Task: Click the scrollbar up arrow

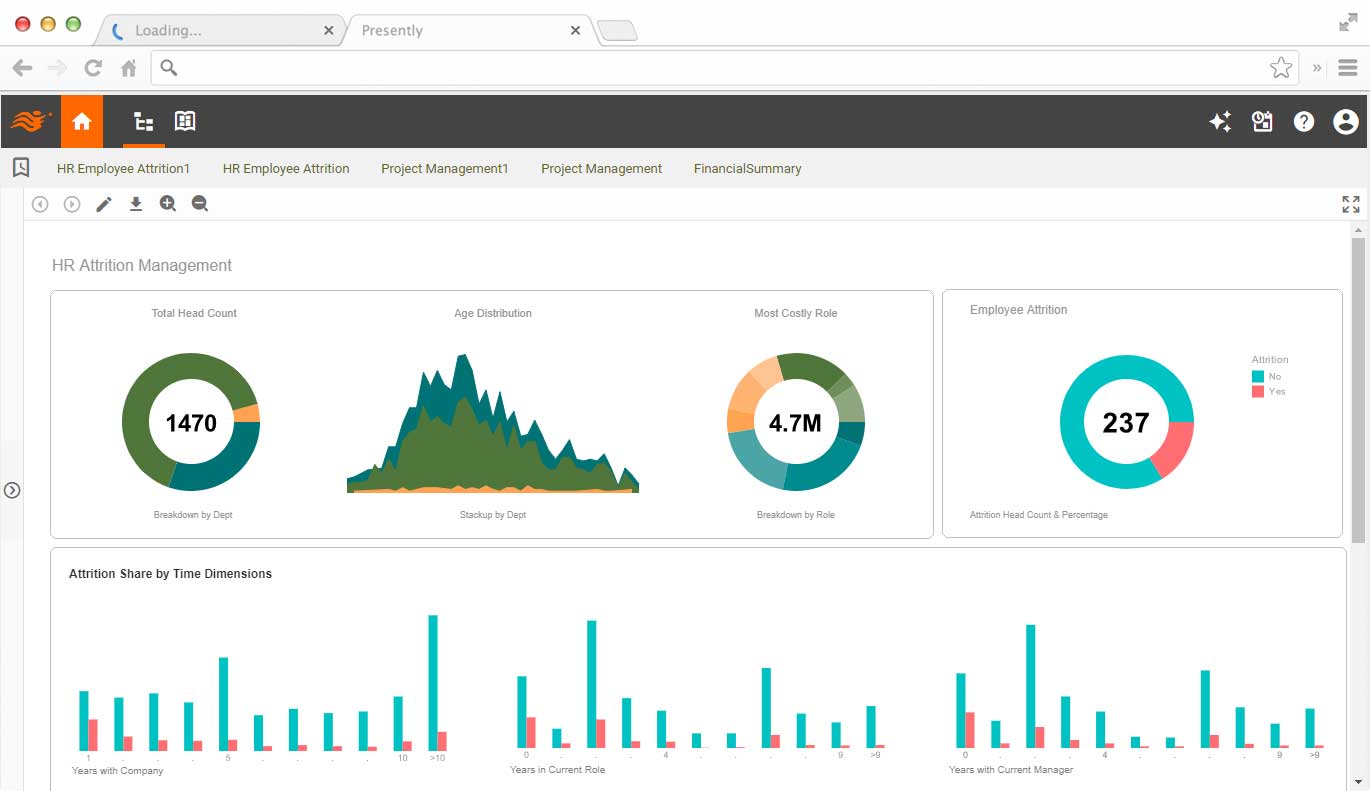Action: pyautogui.click(x=1357, y=229)
